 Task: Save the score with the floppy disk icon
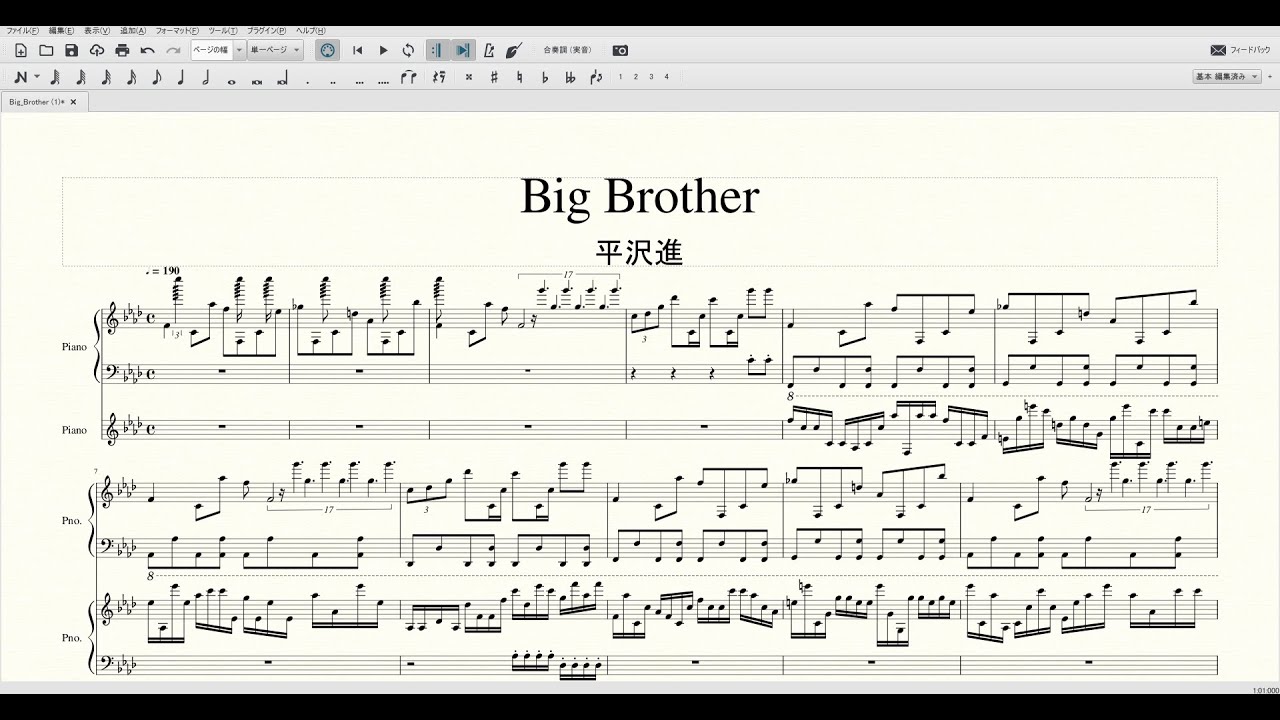coord(71,50)
